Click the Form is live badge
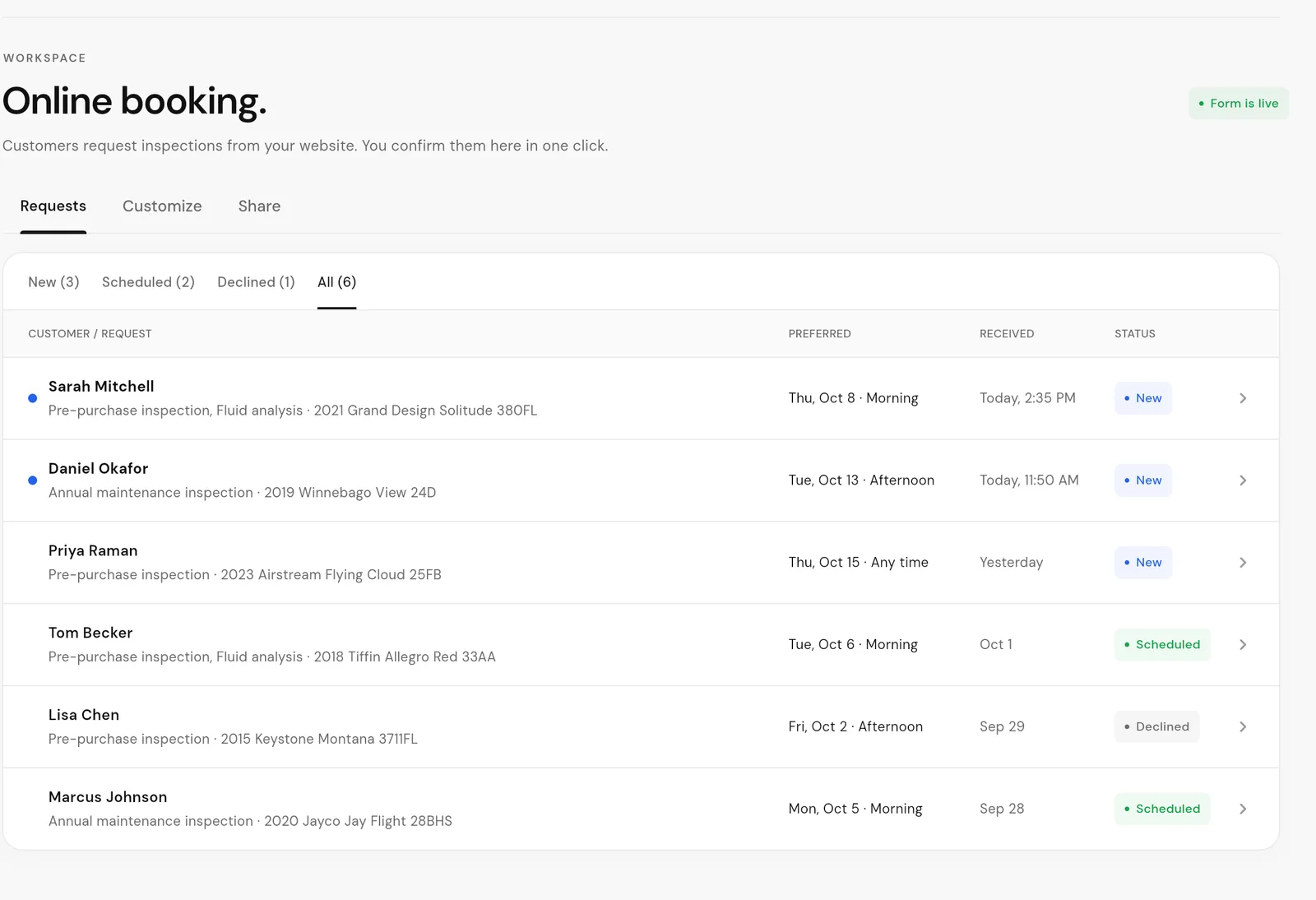This screenshot has width=1316, height=900. tap(1238, 104)
